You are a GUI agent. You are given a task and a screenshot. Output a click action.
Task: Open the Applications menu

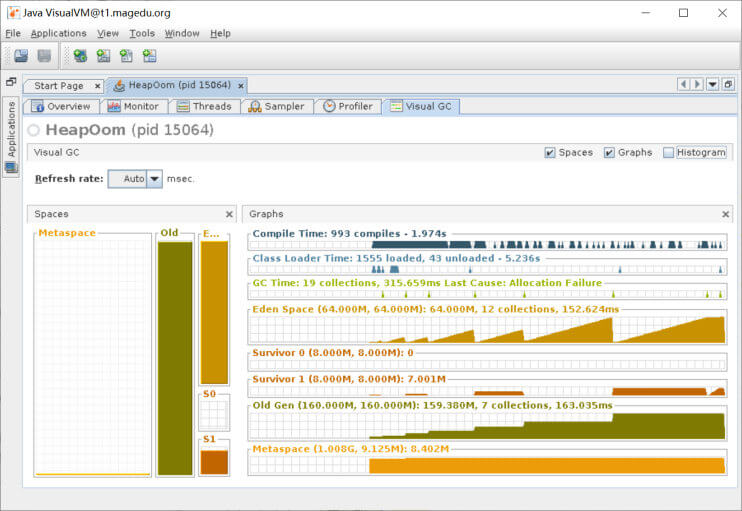(x=58, y=34)
